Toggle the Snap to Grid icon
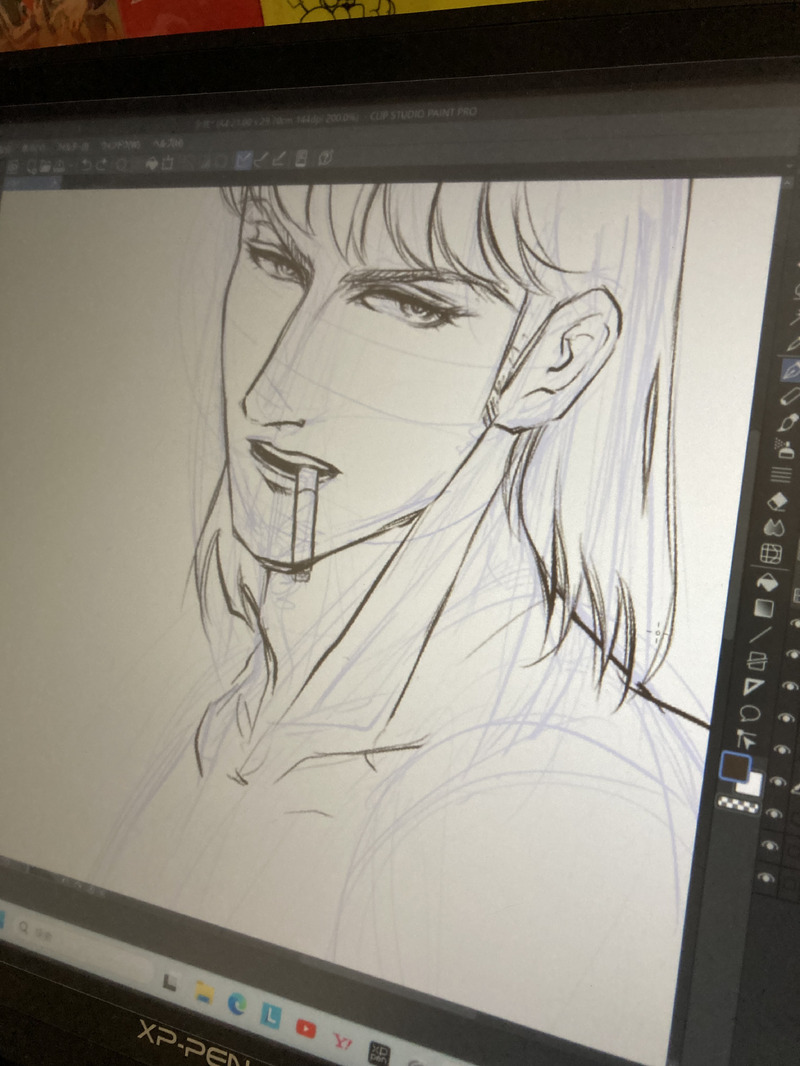Viewport: 800px width, 1066px height. 279,160
